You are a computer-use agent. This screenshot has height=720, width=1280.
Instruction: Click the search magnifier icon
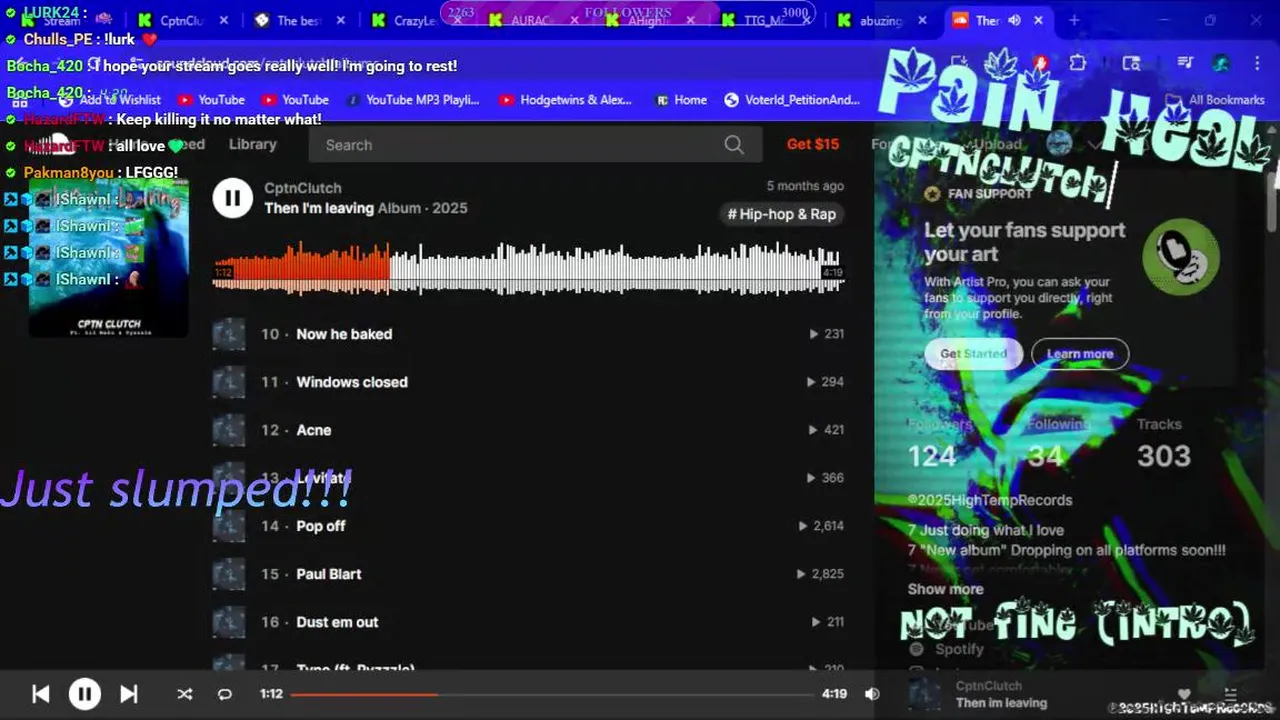pos(734,145)
